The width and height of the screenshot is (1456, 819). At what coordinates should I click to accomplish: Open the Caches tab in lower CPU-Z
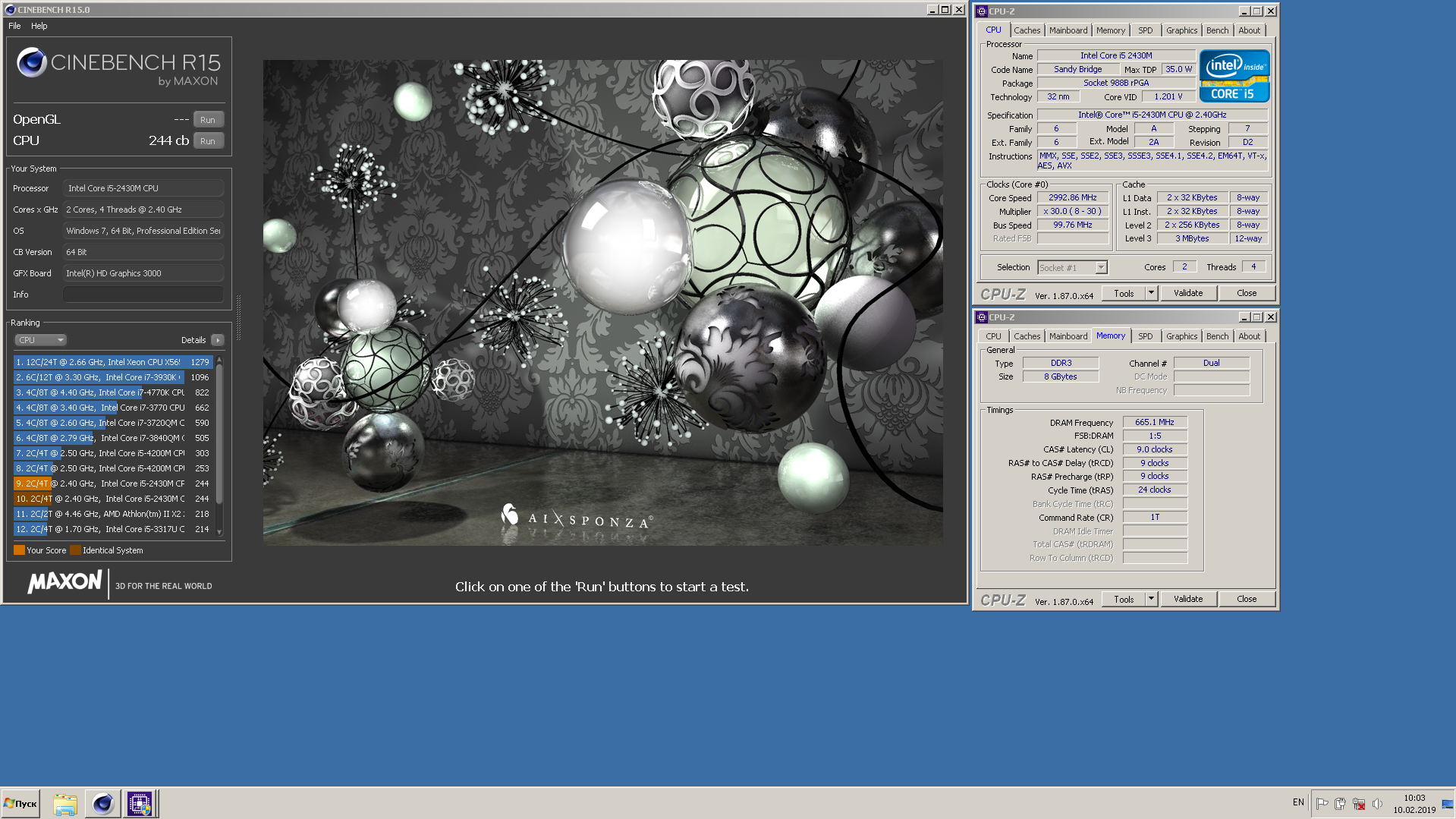coord(1027,336)
